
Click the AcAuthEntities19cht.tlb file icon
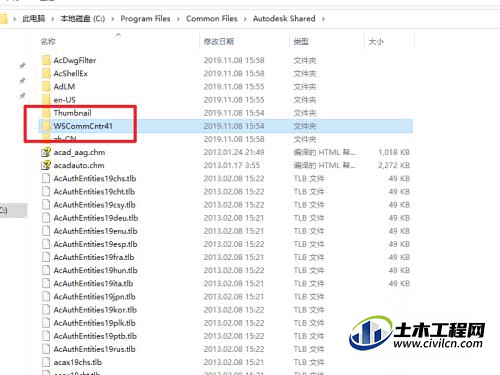point(46,192)
